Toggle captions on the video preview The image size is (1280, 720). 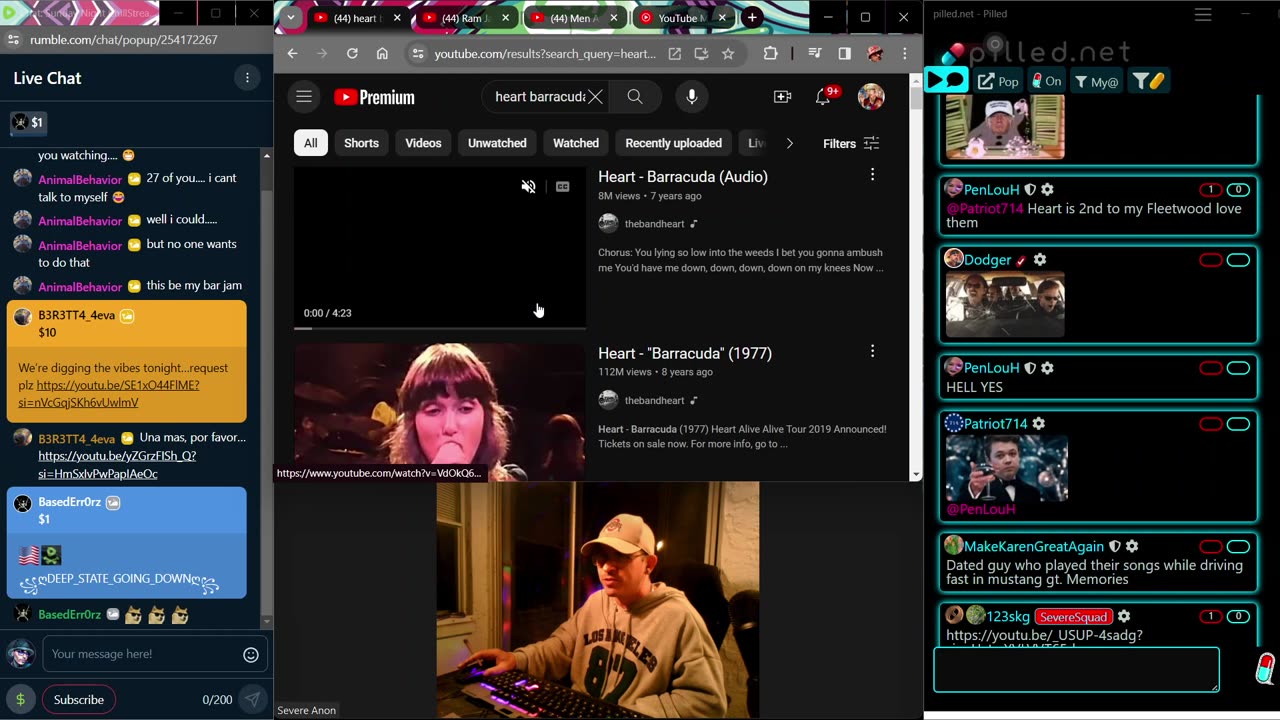pyautogui.click(x=563, y=187)
